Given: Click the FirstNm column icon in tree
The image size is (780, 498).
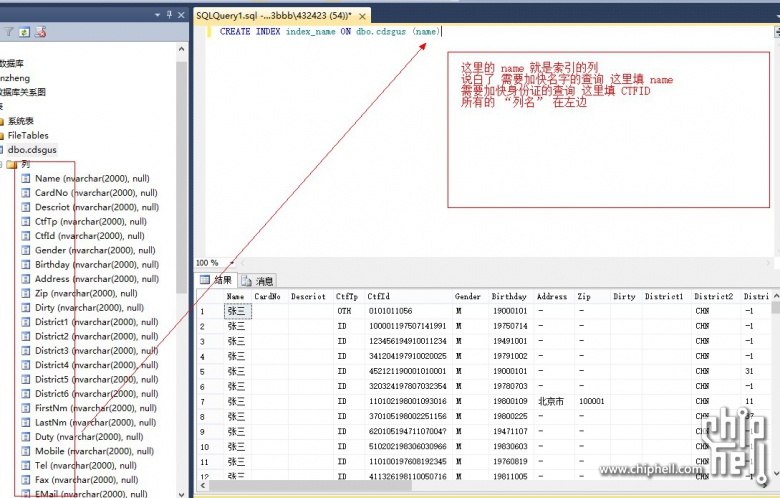Looking at the screenshot, I should tap(26, 408).
